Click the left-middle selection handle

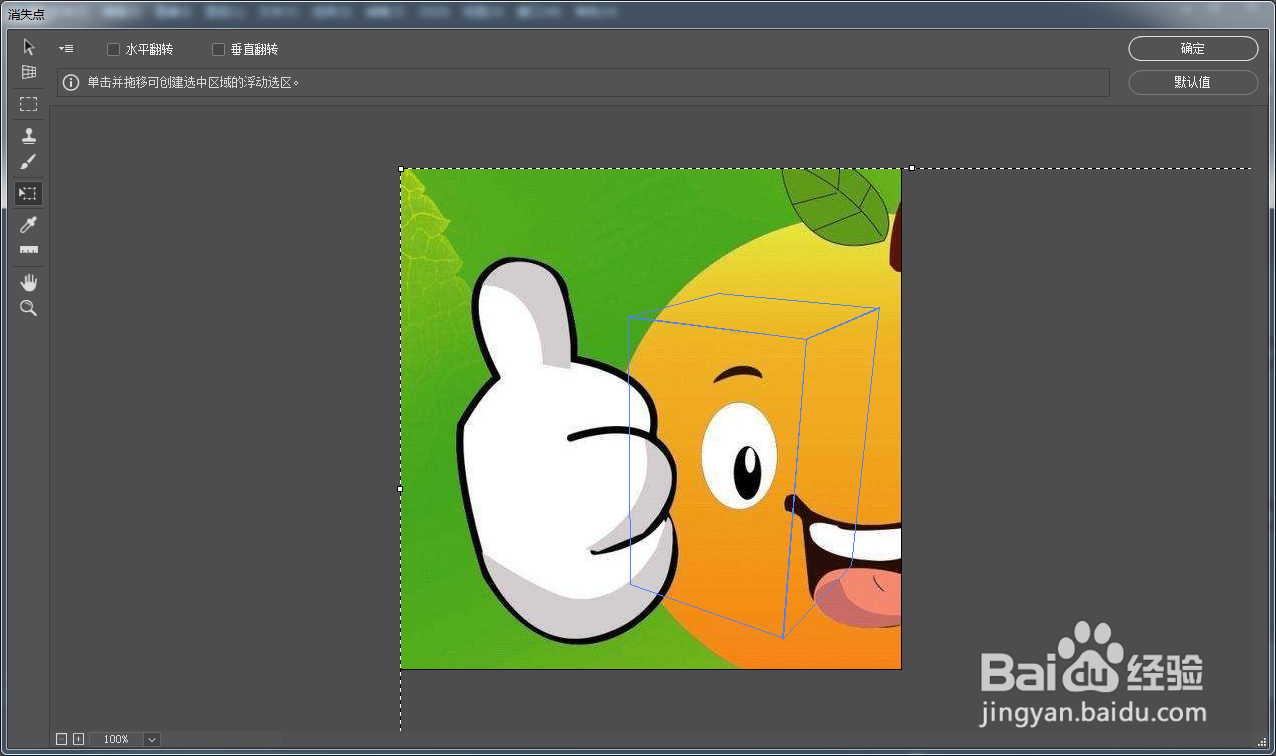pos(401,489)
